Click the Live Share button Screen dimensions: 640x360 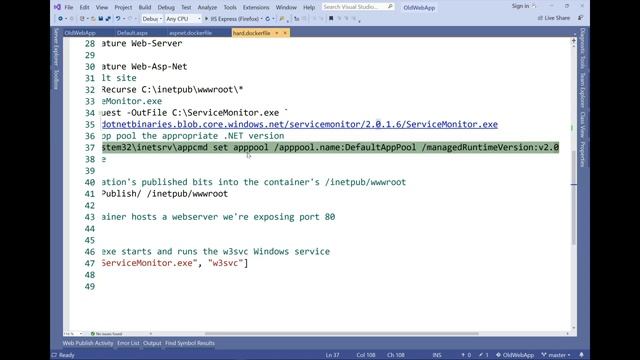pyautogui.click(x=554, y=18)
